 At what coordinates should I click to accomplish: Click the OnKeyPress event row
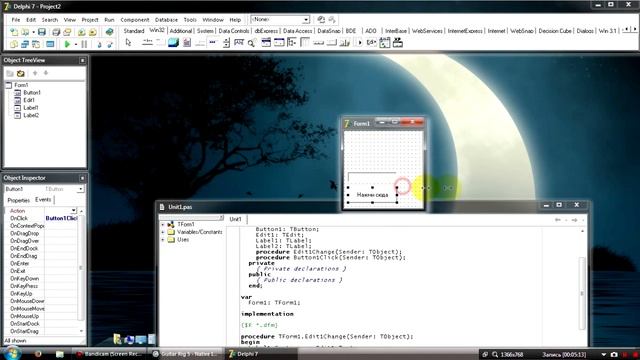[41, 286]
